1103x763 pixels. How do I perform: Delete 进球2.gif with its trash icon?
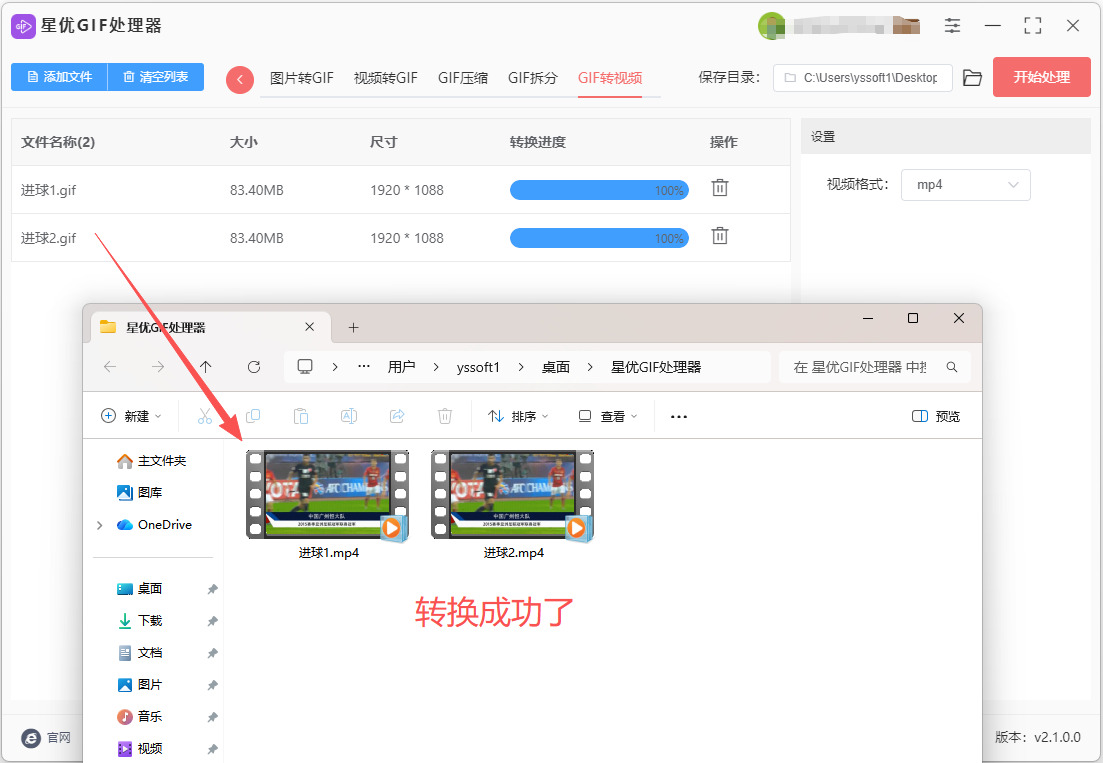click(720, 236)
